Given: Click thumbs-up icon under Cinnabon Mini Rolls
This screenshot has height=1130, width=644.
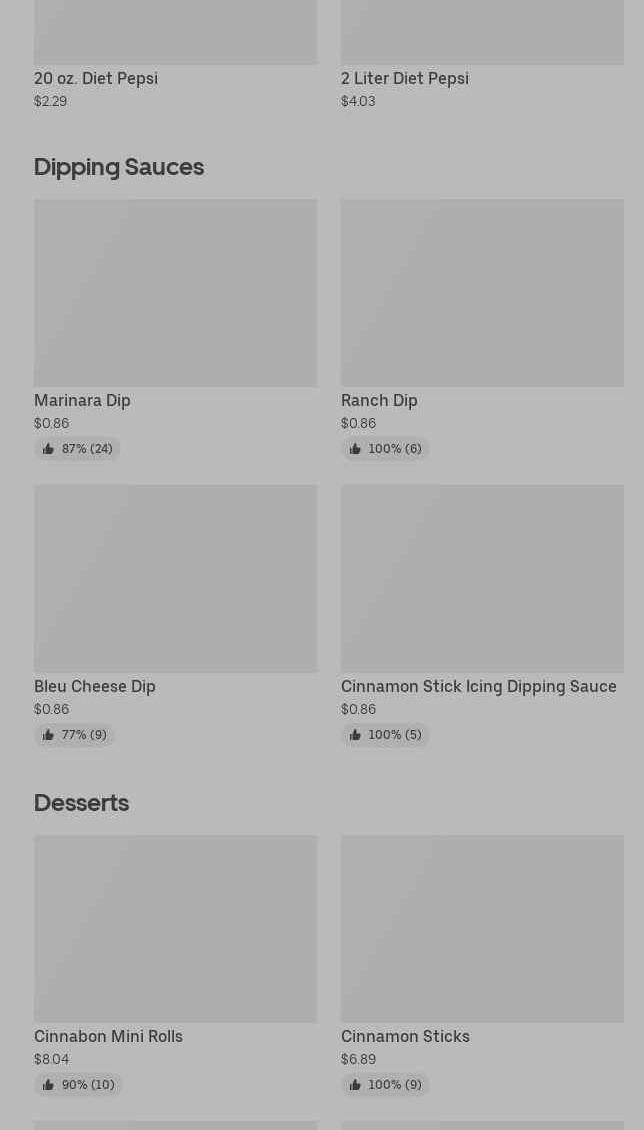Looking at the screenshot, I should 48,1085.
